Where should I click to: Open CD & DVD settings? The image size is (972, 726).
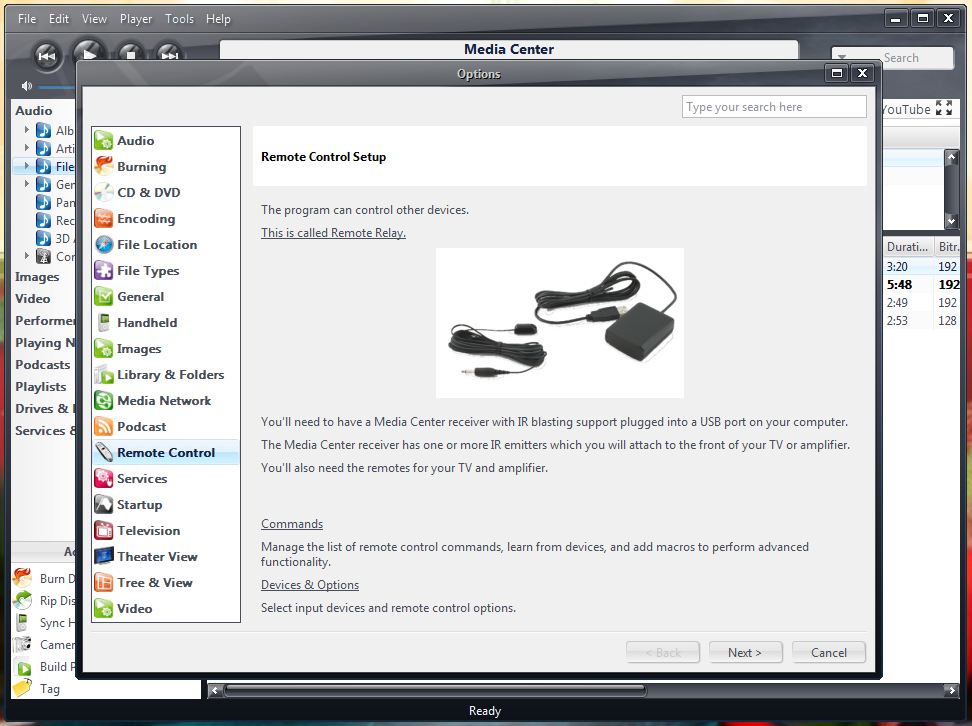click(166, 193)
